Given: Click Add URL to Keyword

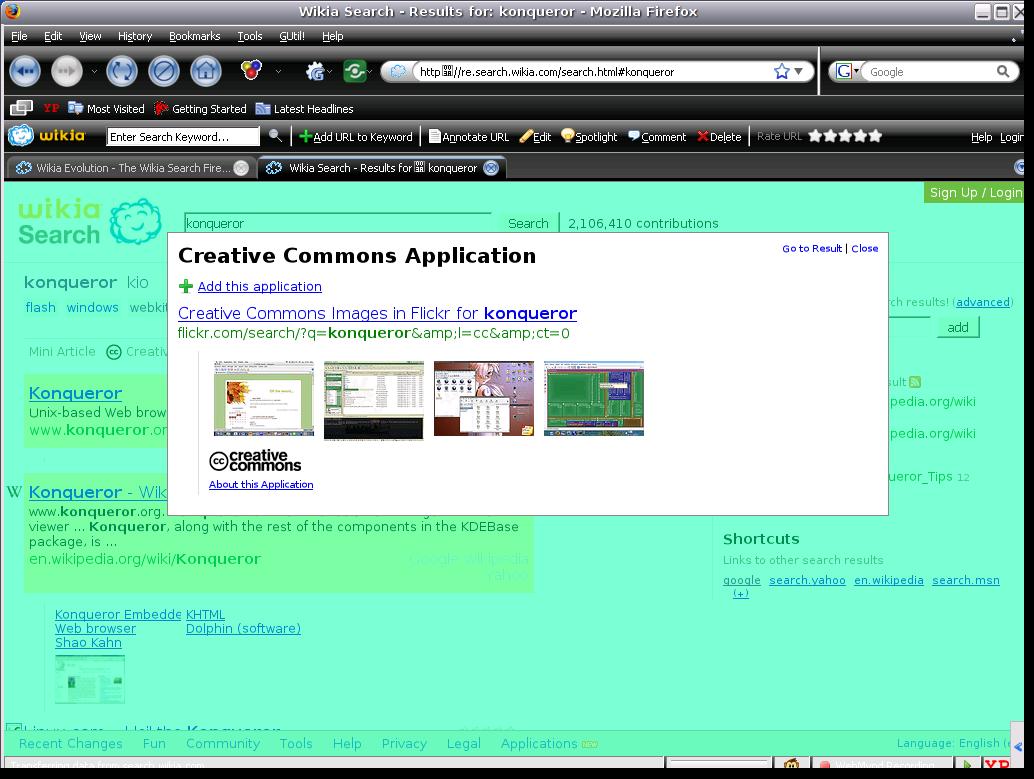Looking at the screenshot, I should [355, 137].
